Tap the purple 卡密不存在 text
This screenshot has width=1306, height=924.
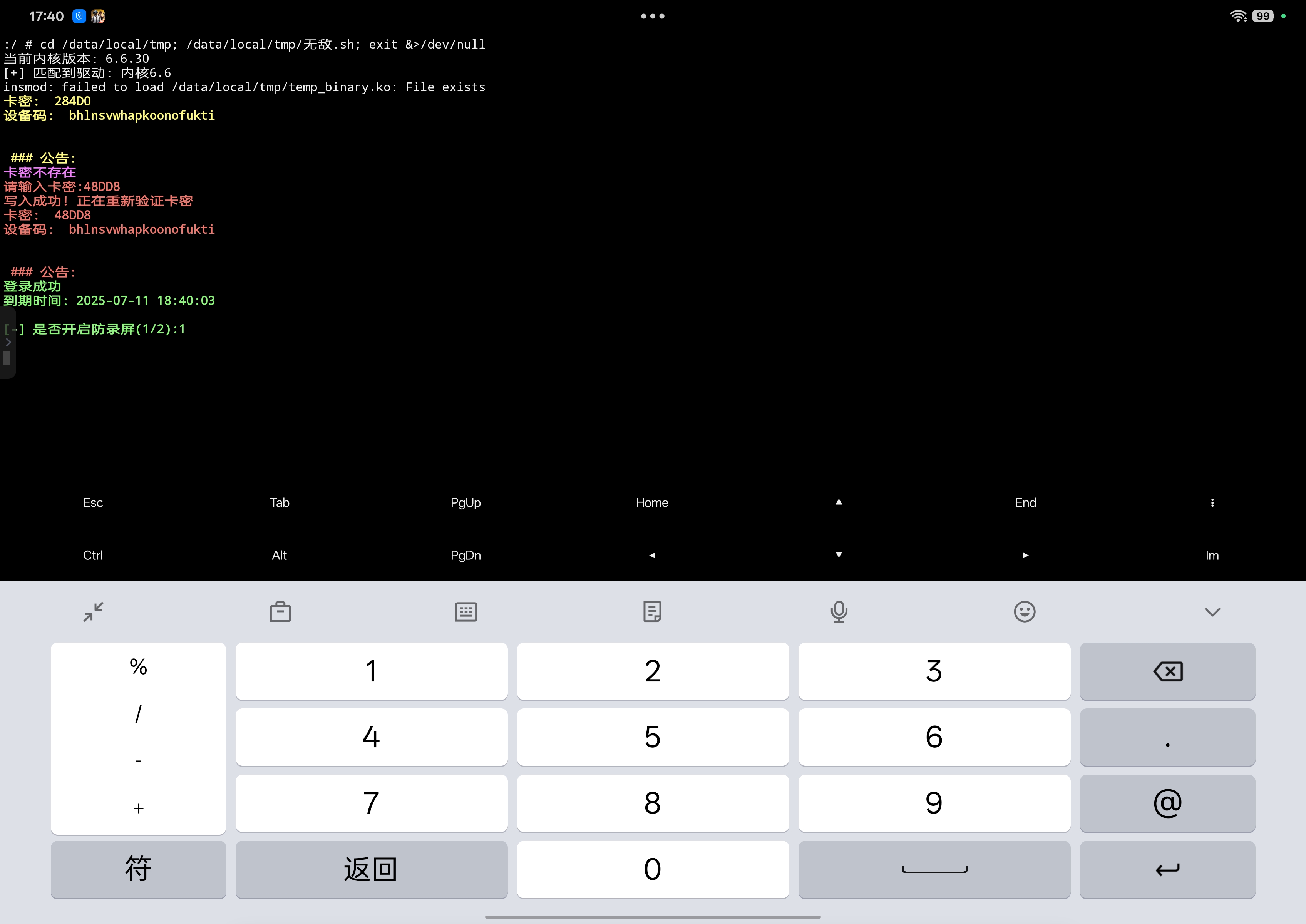(x=40, y=172)
